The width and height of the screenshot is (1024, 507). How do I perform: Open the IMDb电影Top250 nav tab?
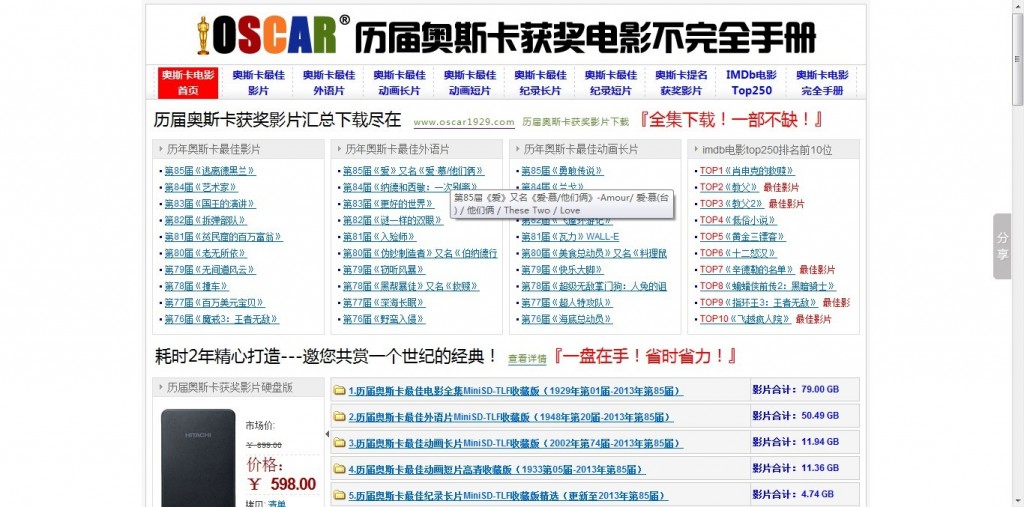pyautogui.click(x=752, y=82)
